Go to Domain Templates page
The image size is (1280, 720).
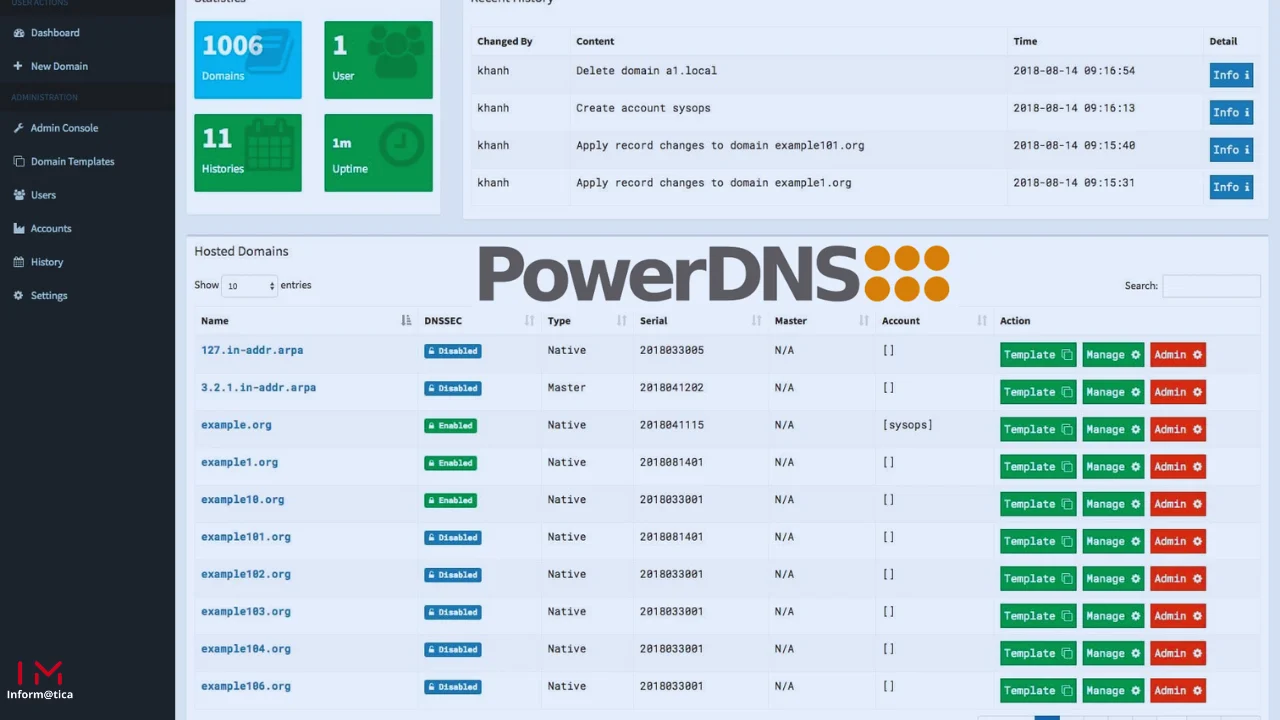click(x=72, y=161)
